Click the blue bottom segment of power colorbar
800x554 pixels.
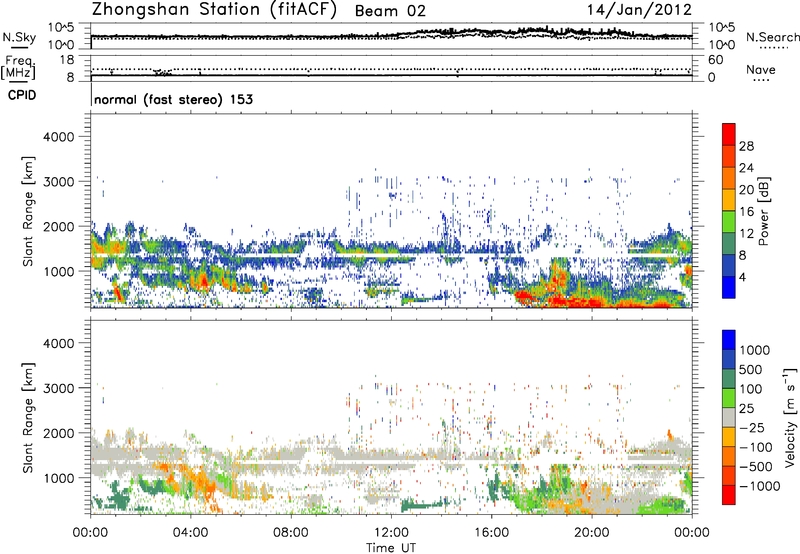[x=729, y=287]
